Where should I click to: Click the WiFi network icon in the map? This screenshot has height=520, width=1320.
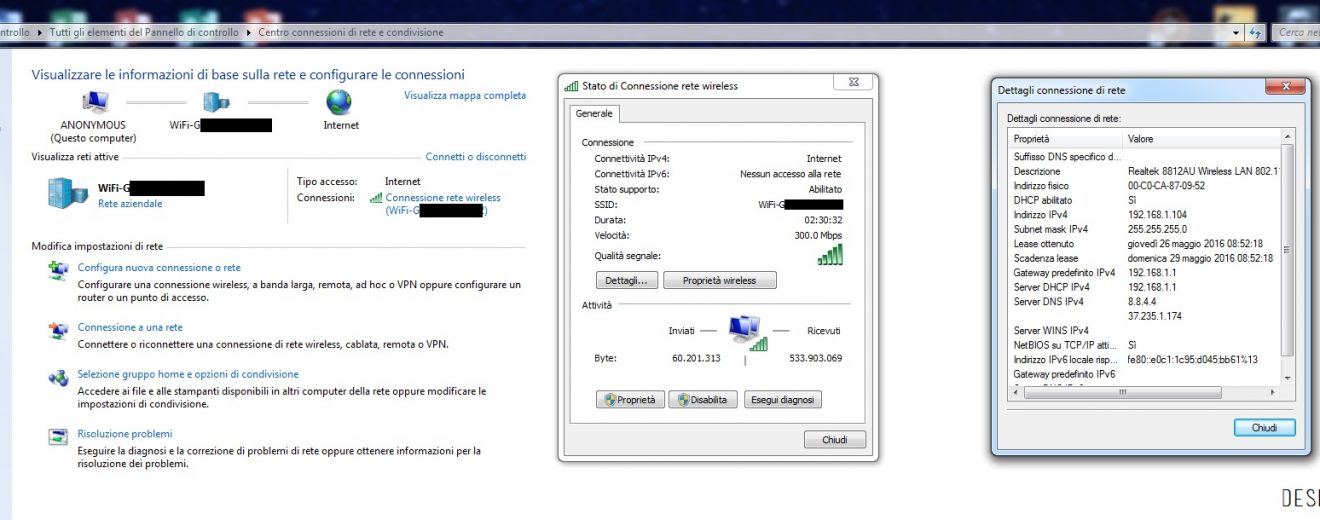pyautogui.click(x=216, y=102)
